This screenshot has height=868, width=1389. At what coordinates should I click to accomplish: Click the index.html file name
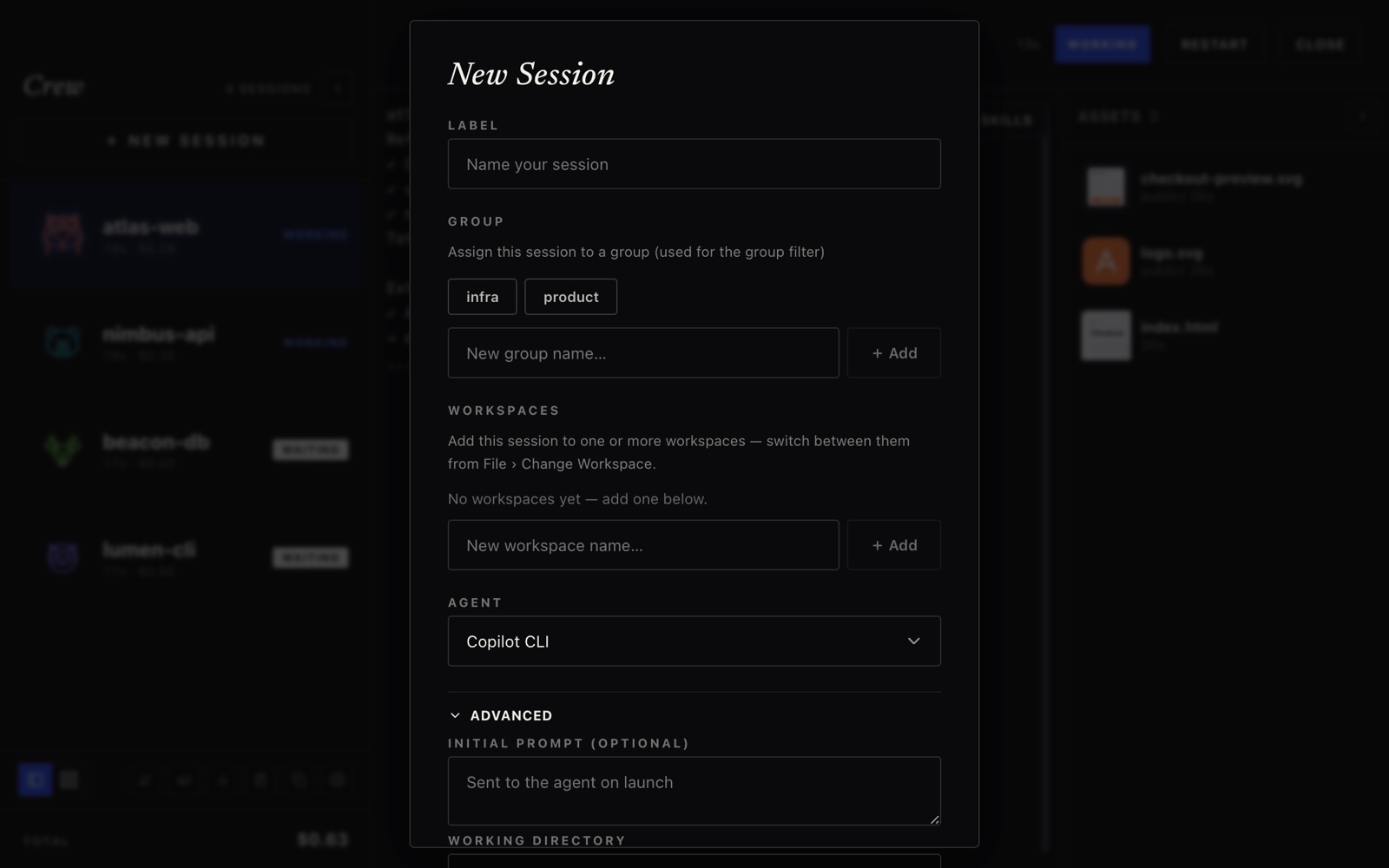[1179, 327]
